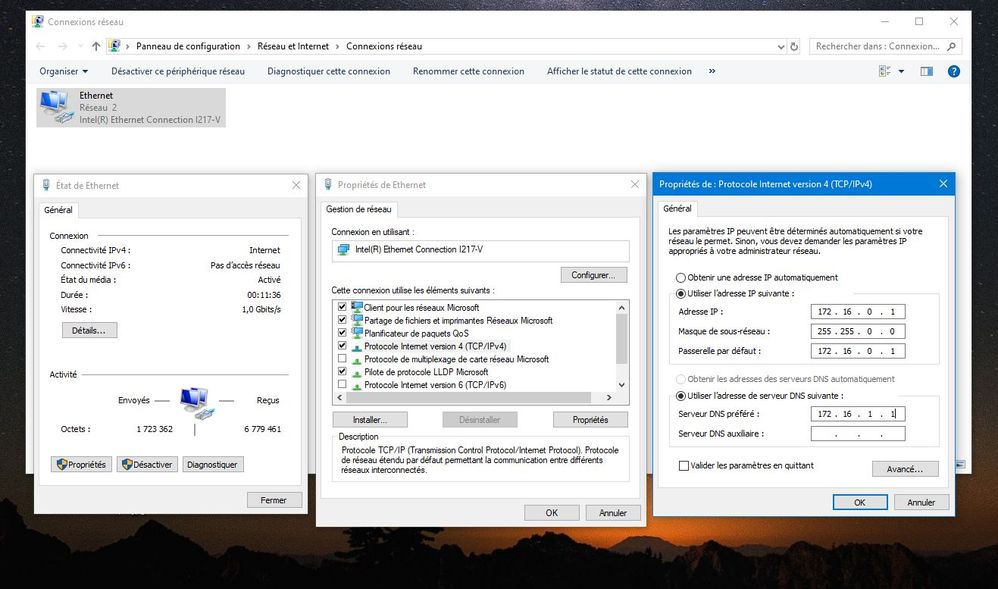Click the shield Propriétés button in État

82,464
